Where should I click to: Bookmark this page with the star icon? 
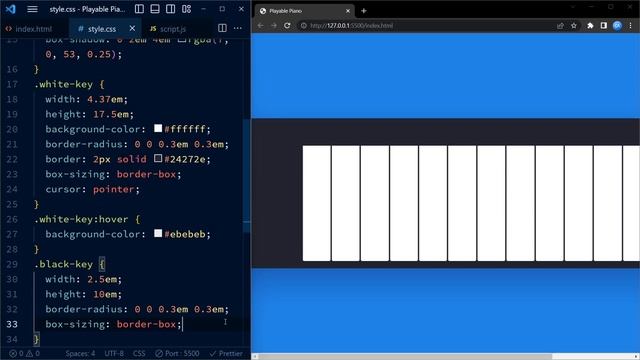click(573, 25)
